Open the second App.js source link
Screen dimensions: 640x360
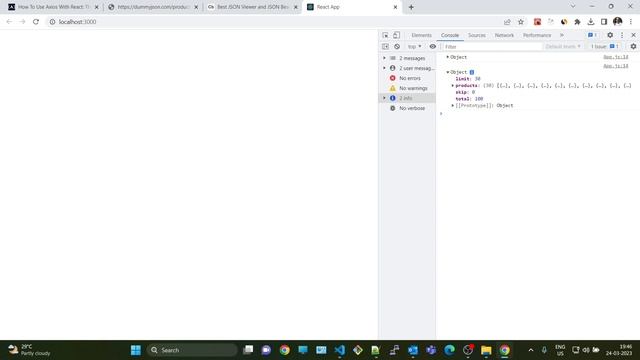click(x=616, y=66)
